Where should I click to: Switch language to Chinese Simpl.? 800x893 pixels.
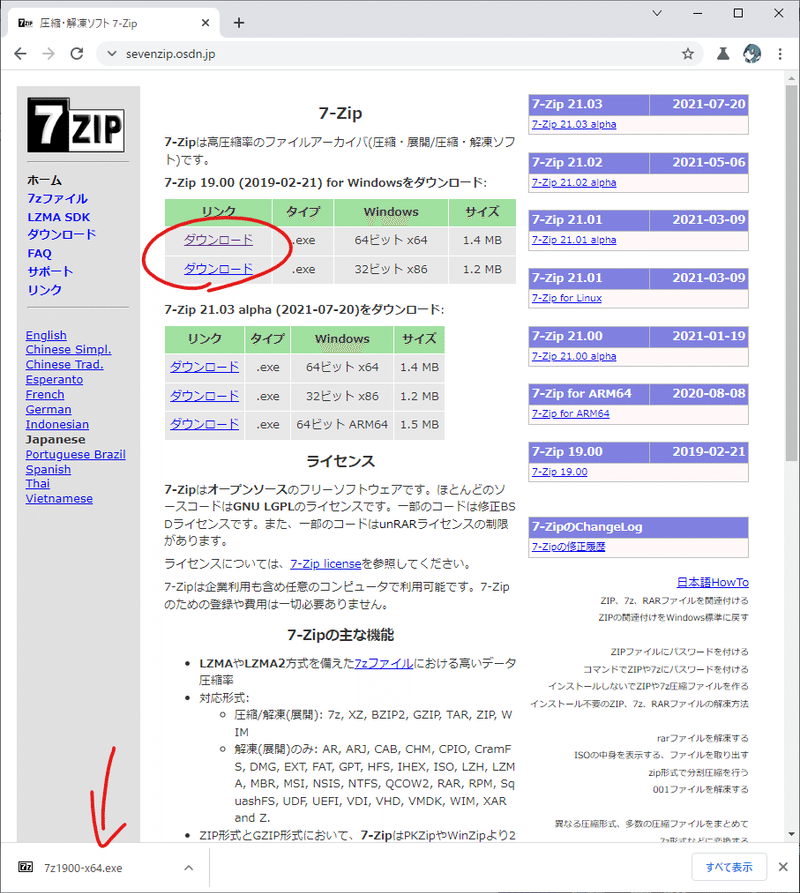pyautogui.click(x=68, y=350)
